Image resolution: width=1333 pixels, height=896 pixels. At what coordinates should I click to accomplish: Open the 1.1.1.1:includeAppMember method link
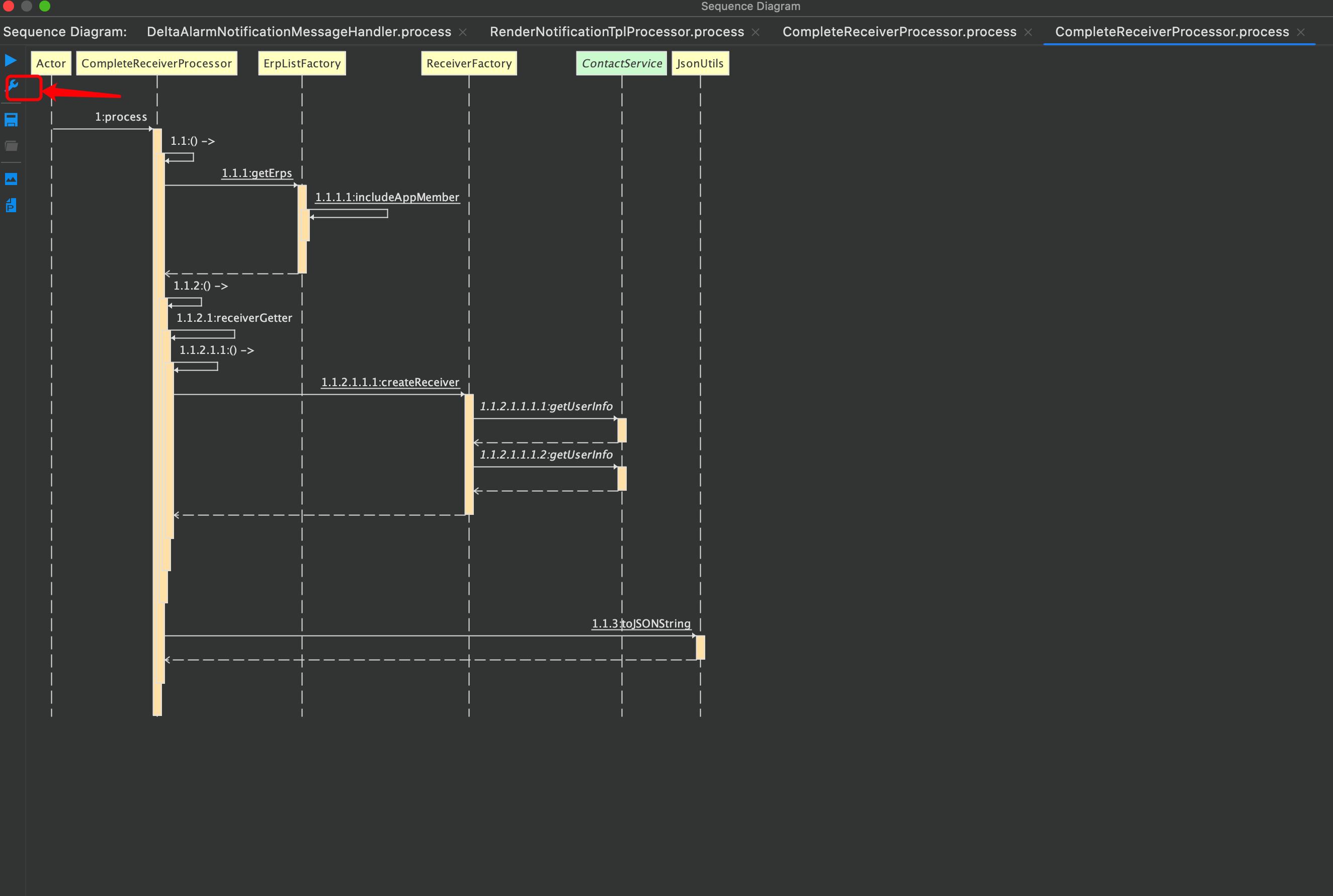tap(387, 197)
